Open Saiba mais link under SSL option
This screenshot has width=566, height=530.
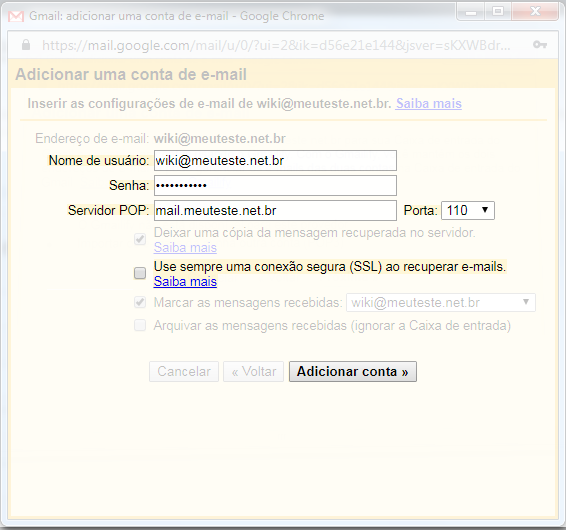185,282
